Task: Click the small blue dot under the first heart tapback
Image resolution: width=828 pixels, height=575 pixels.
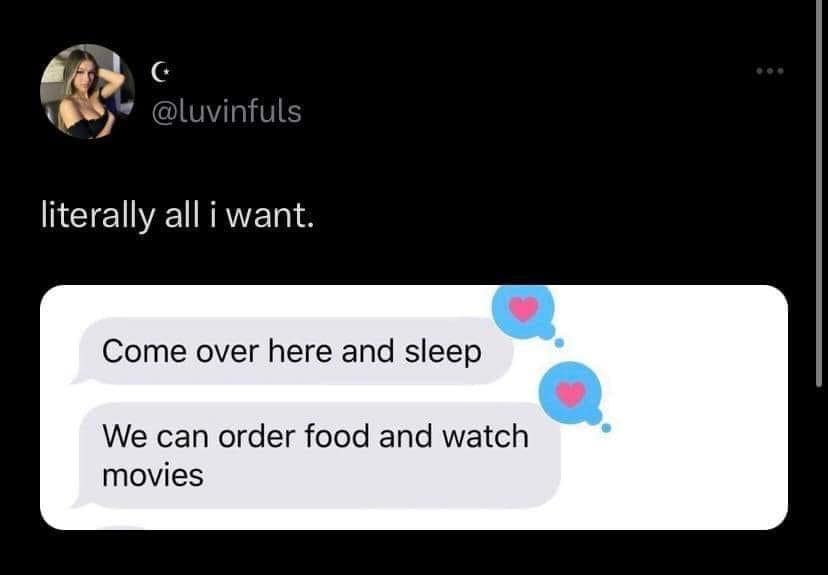Action: [559, 343]
